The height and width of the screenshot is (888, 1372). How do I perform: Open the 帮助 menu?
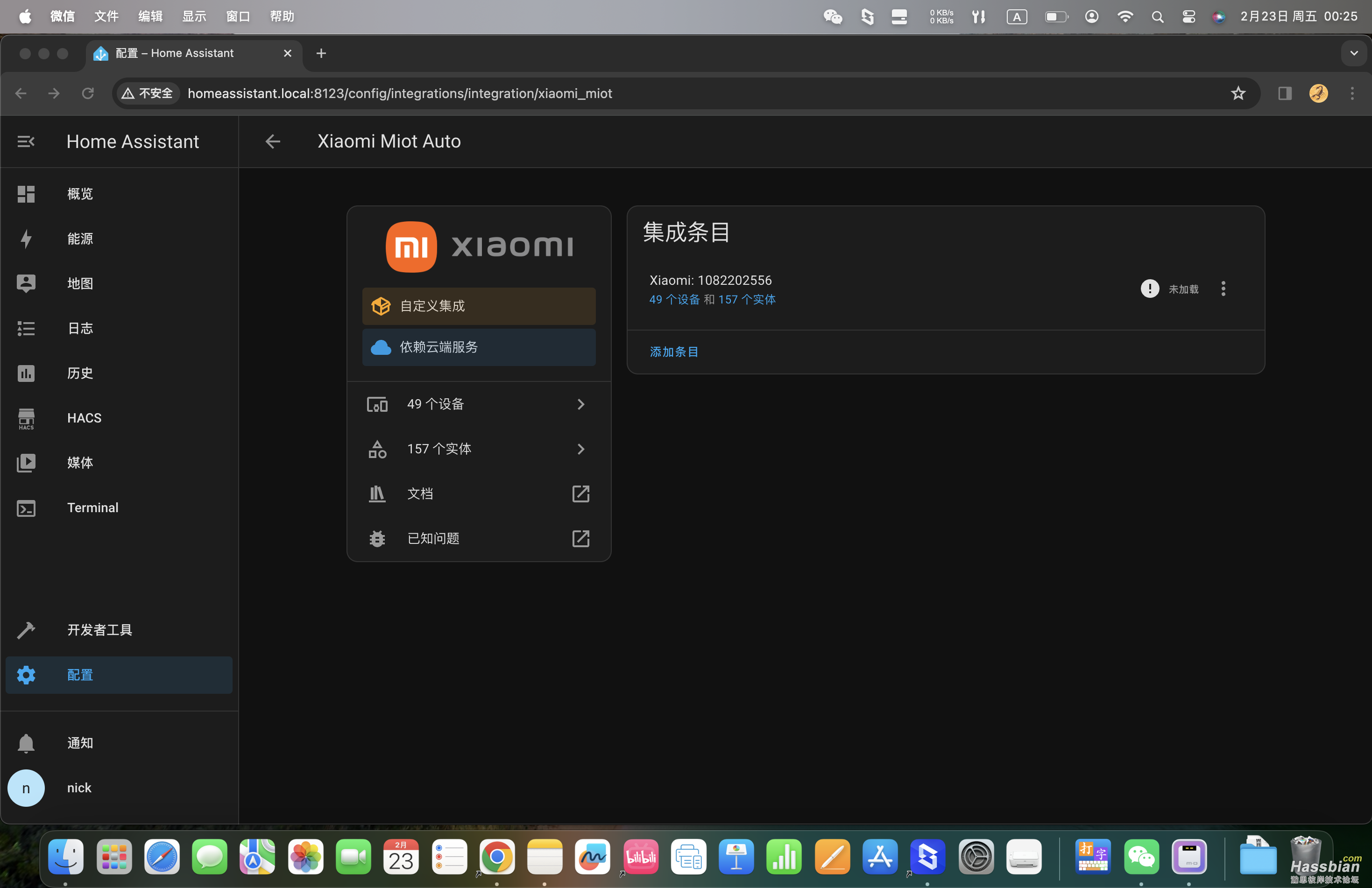coord(282,16)
